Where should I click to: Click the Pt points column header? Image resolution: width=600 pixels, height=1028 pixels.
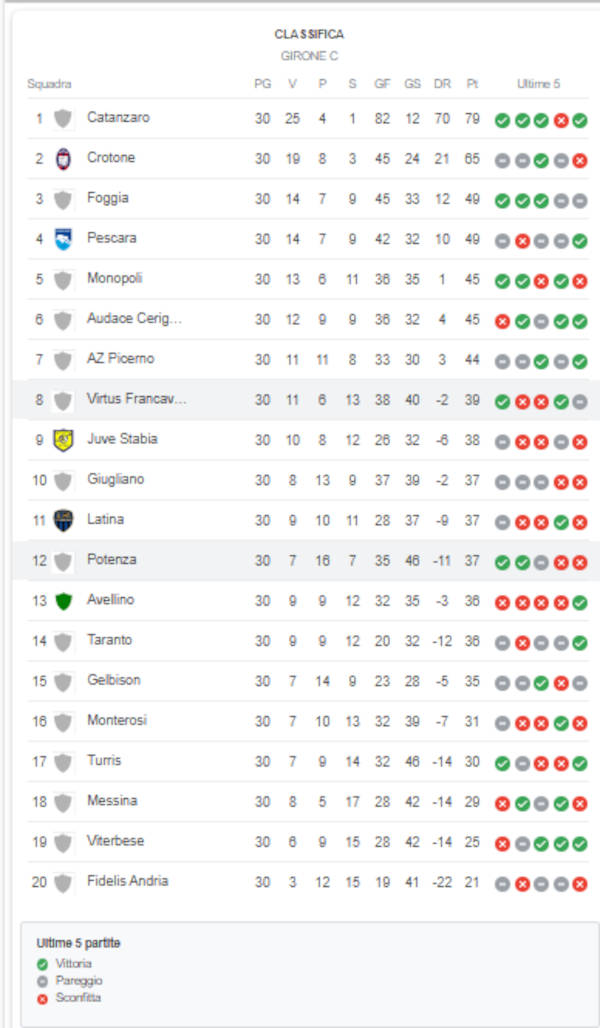pos(472,84)
